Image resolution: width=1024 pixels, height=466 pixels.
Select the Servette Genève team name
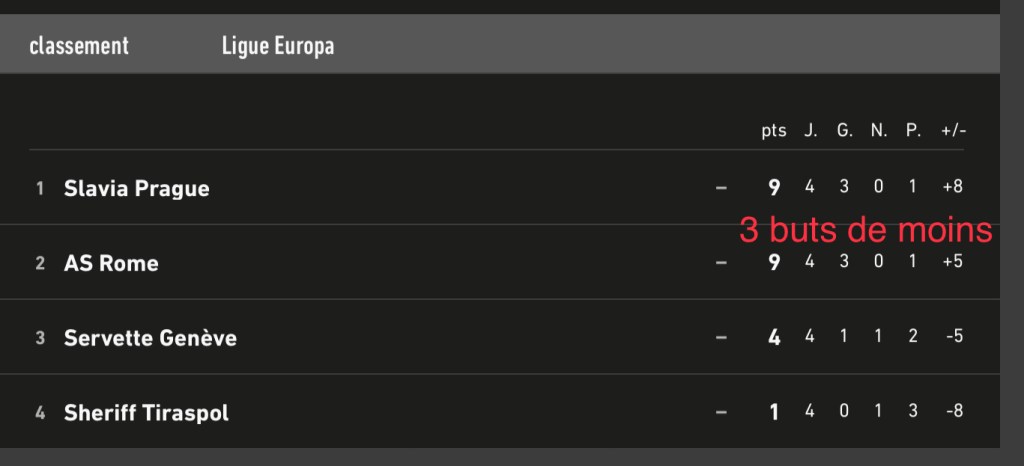150,338
